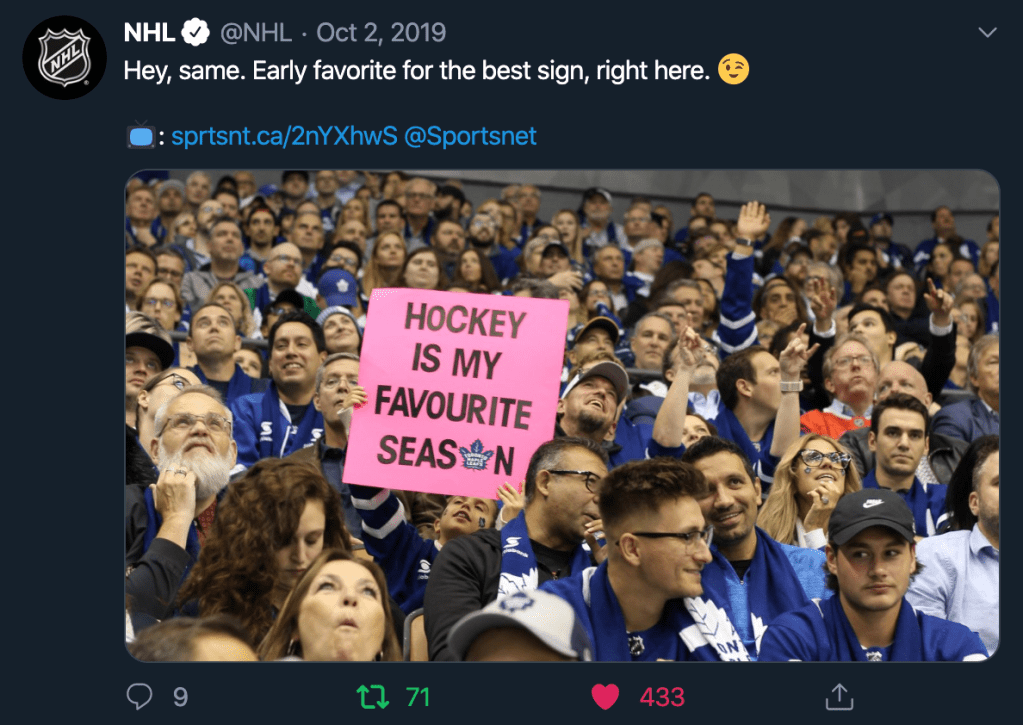The width and height of the screenshot is (1023, 725).
Task: Click the "Hey, same" tweet text
Action: tap(417, 71)
